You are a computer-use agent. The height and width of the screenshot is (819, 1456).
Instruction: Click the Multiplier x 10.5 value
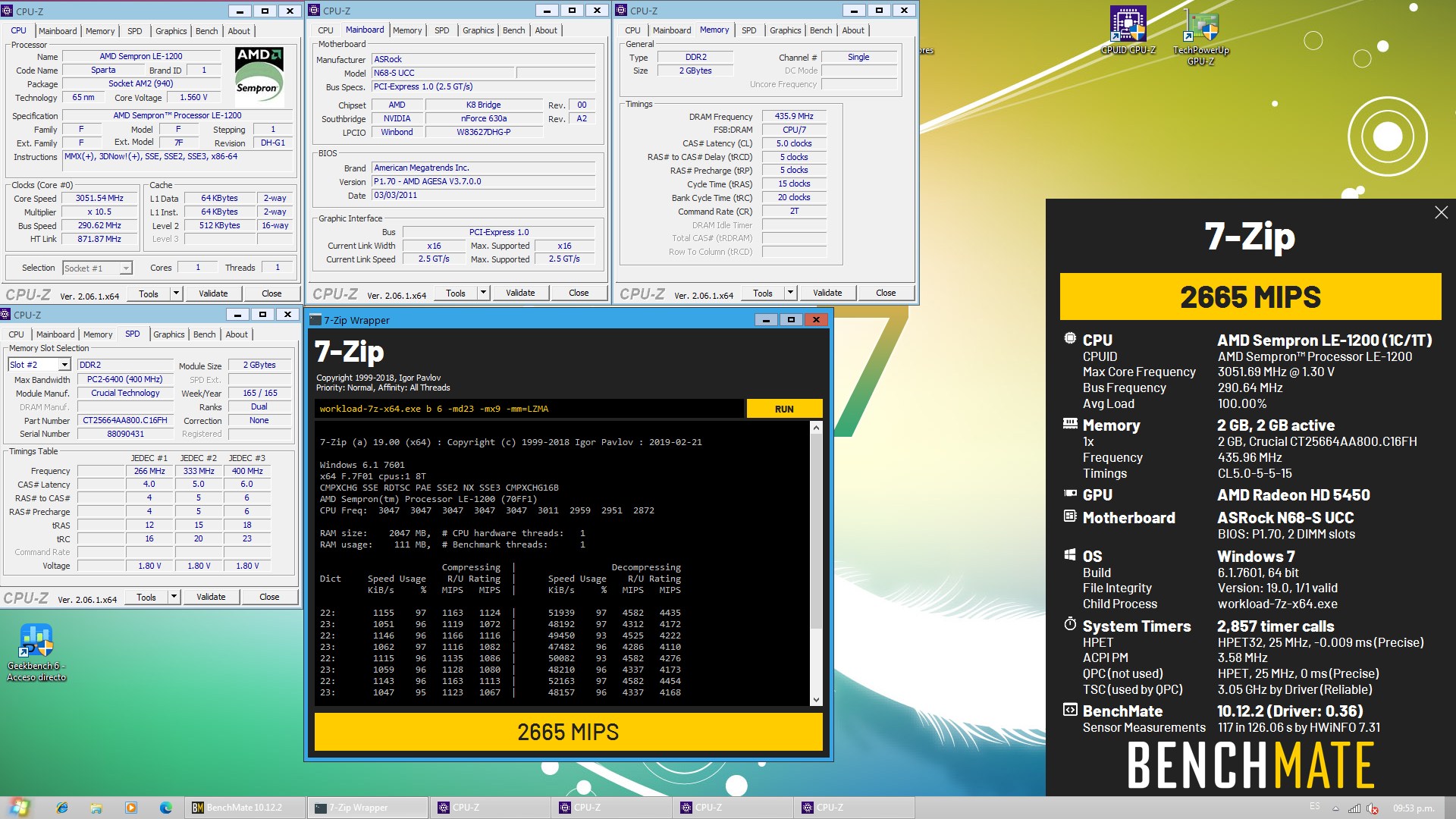coord(99,212)
